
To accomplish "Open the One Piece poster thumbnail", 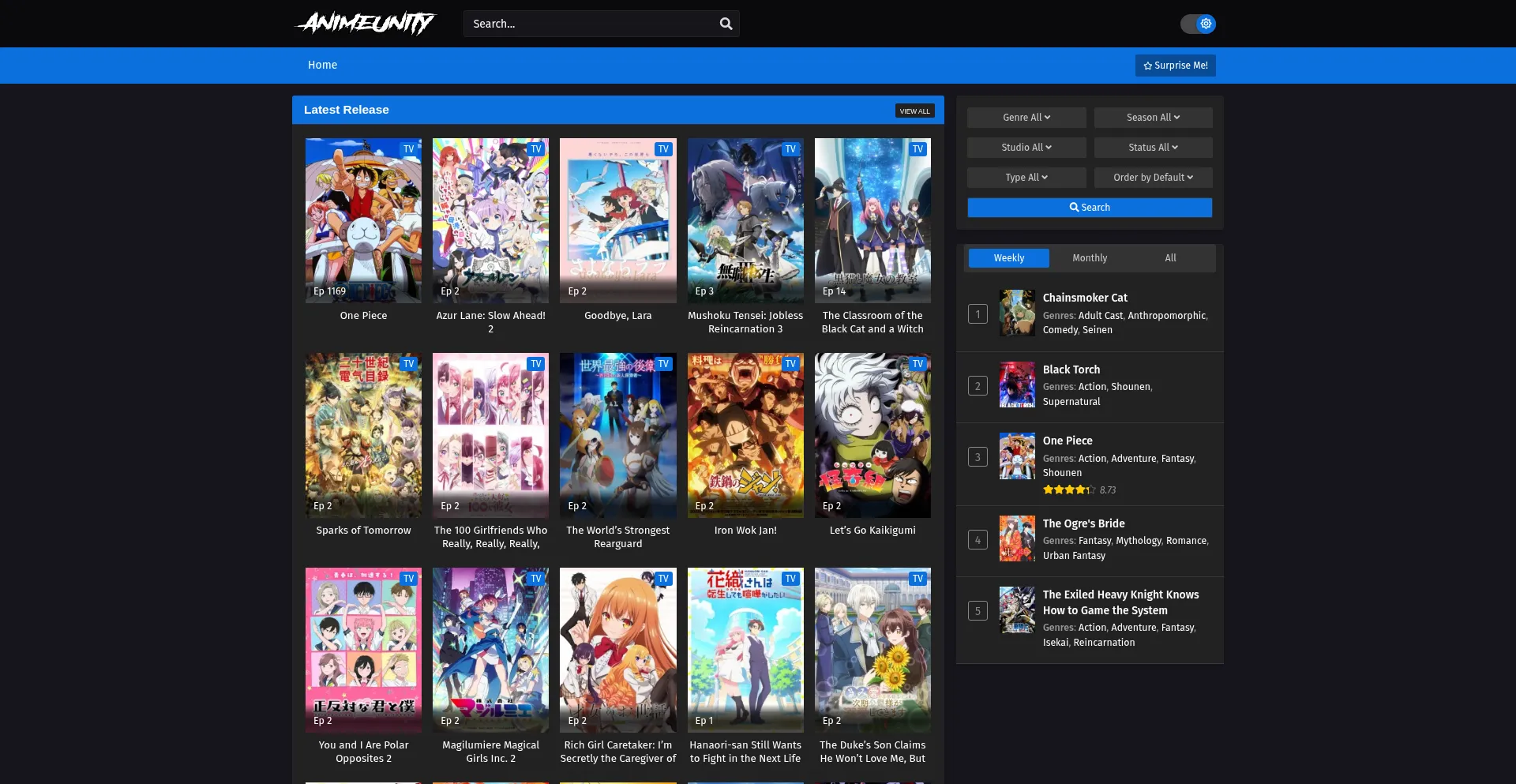I will 363,220.
